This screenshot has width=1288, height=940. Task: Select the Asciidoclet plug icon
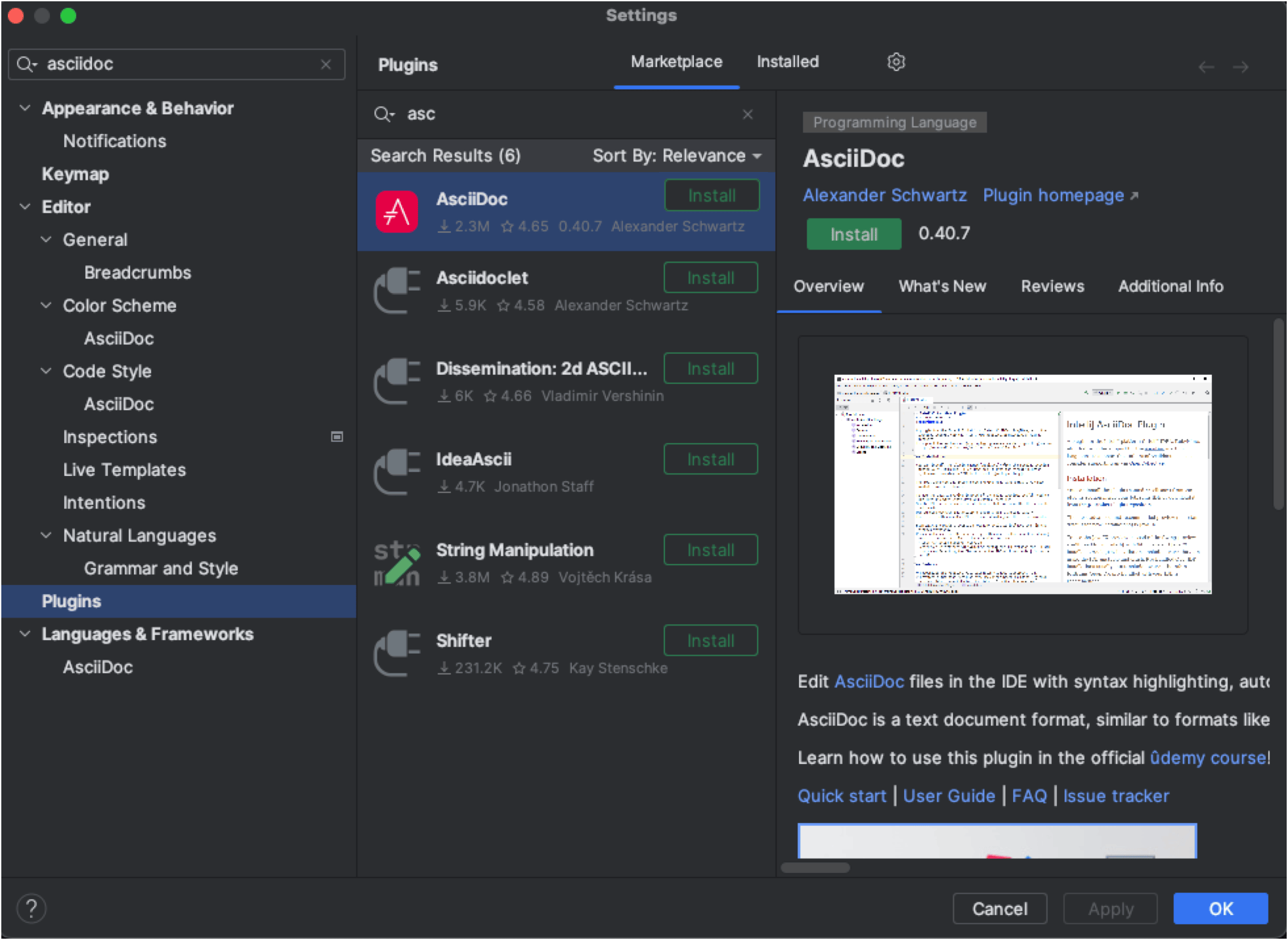point(396,291)
